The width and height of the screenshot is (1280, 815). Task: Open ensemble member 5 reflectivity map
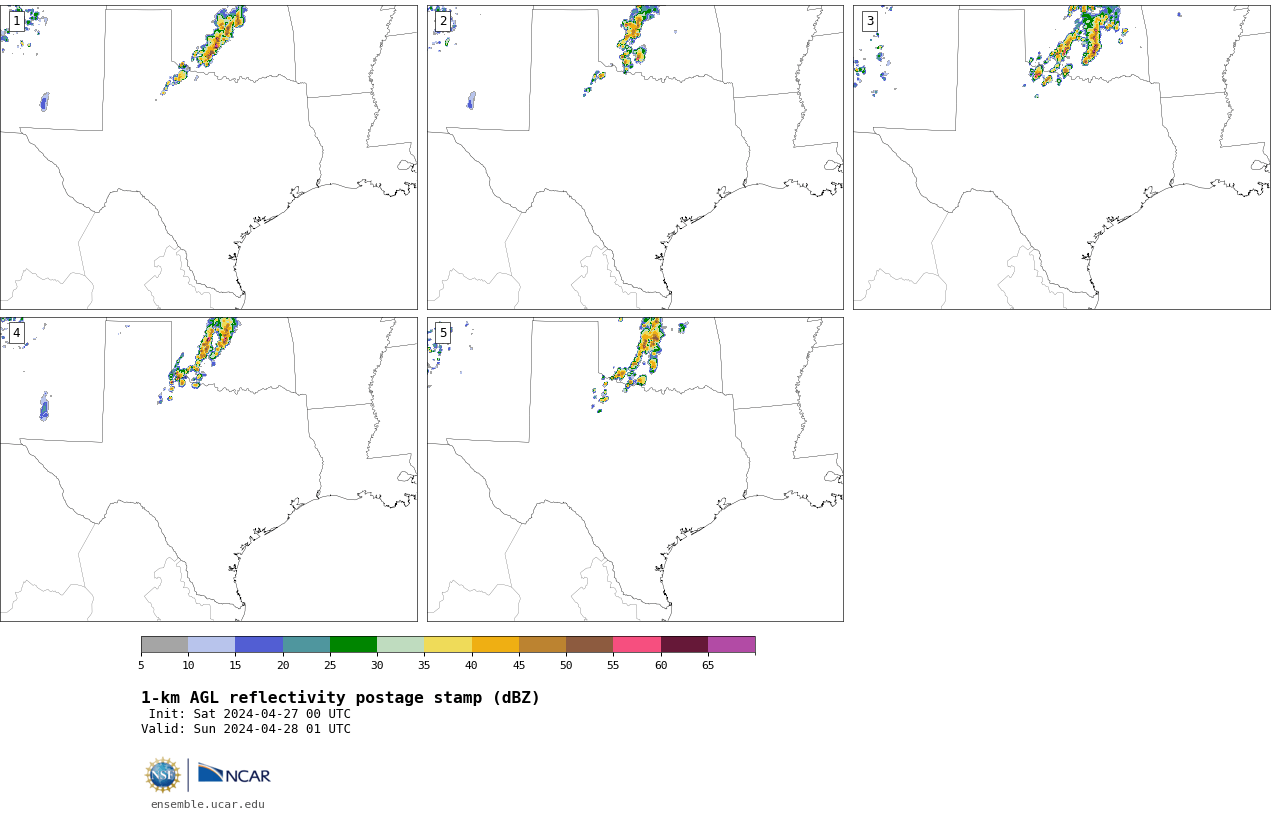pos(635,469)
